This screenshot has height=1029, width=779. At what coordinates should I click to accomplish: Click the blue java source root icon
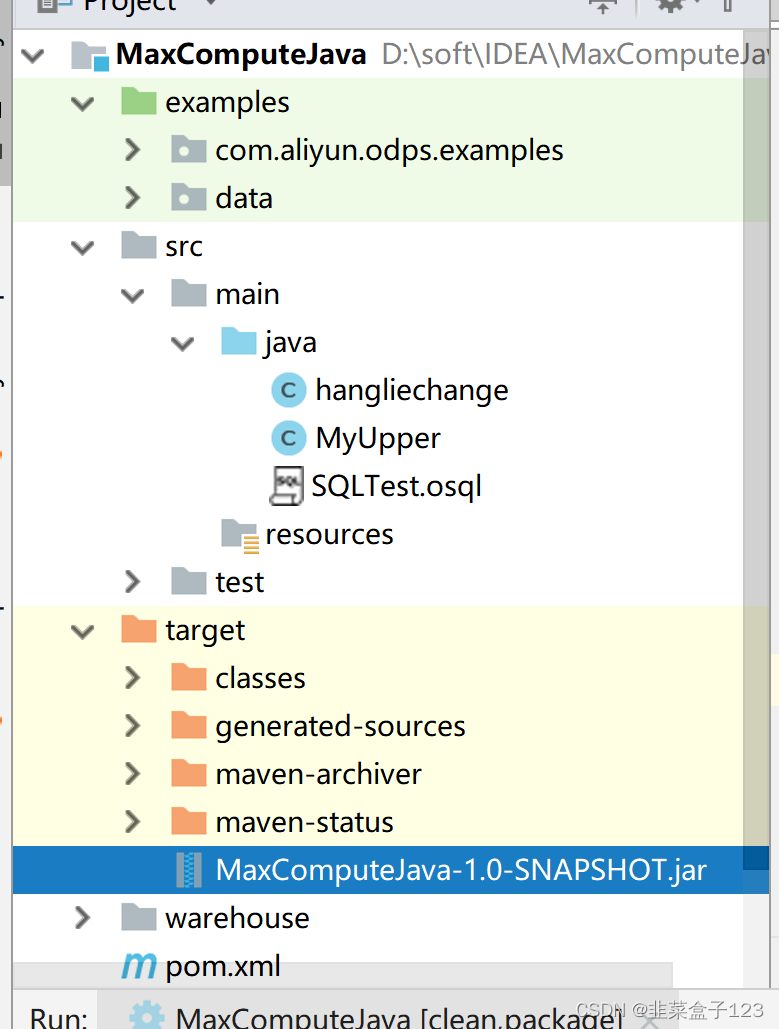point(239,341)
